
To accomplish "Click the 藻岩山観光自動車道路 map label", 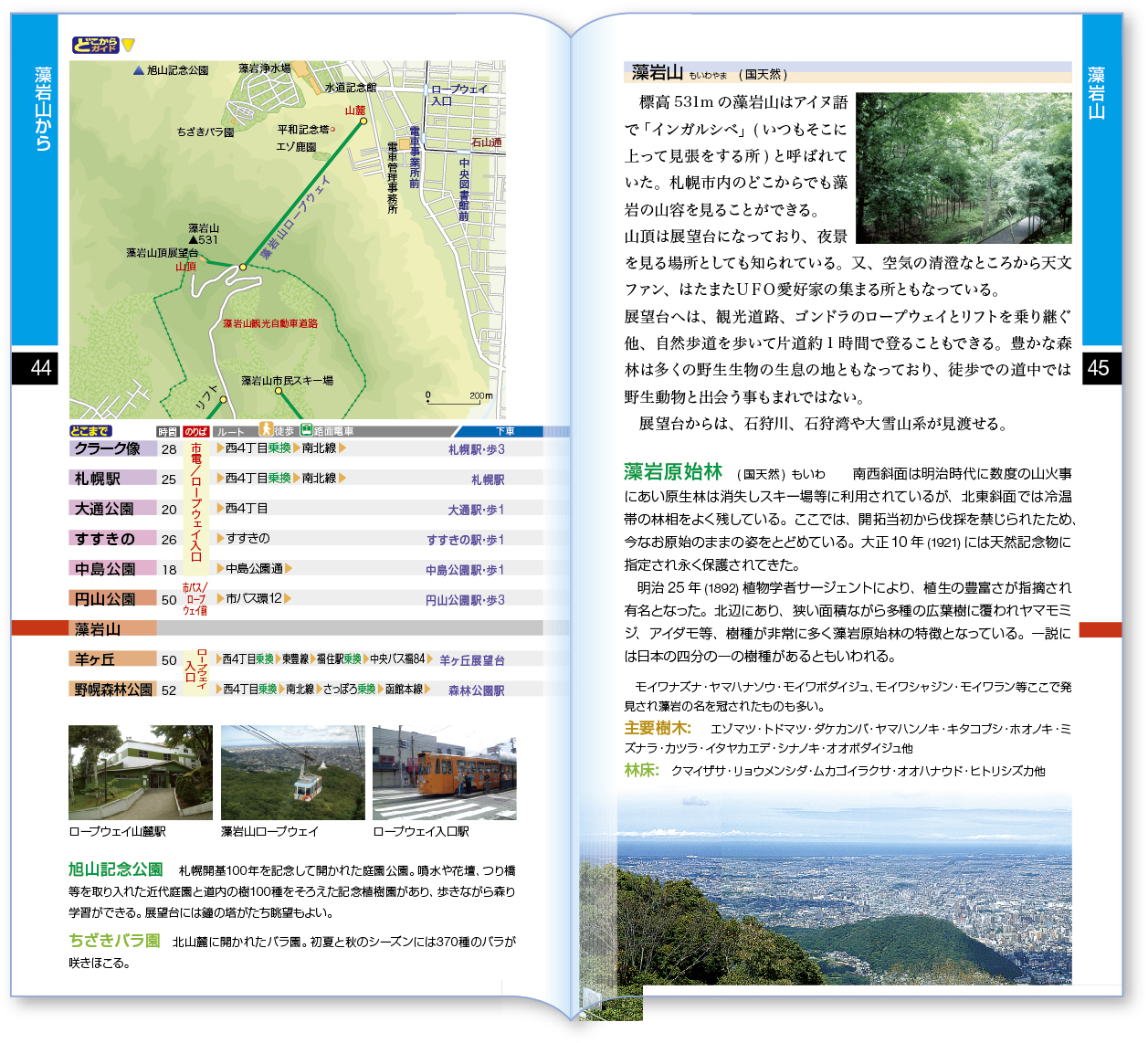I will click(270, 323).
